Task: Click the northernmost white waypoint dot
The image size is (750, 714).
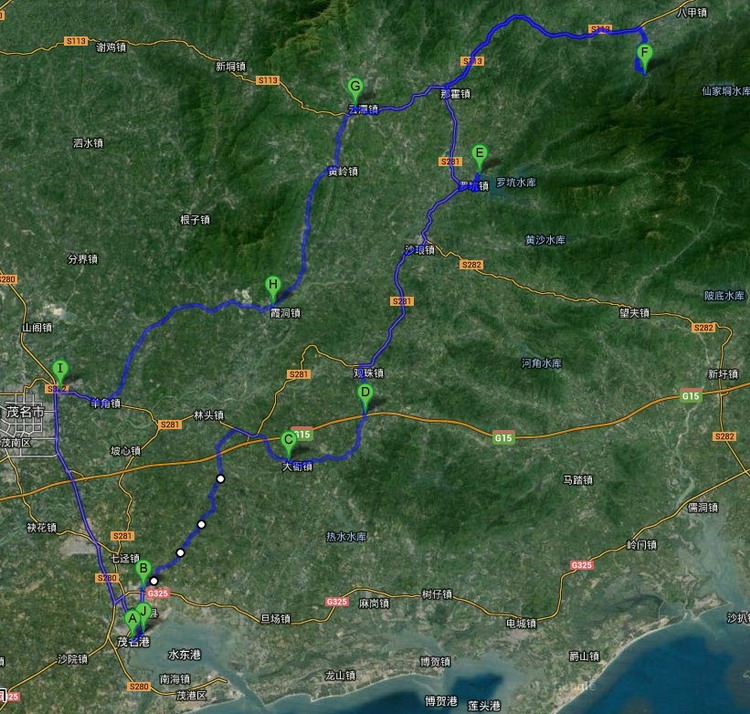Action: point(220,479)
